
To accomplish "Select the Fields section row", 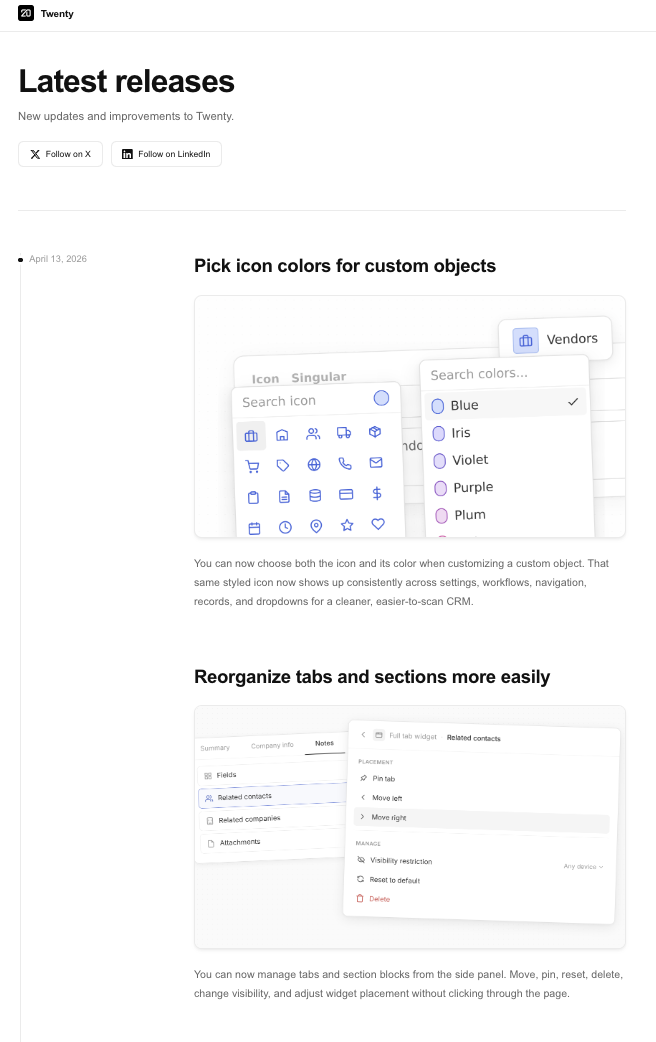I will point(272,774).
